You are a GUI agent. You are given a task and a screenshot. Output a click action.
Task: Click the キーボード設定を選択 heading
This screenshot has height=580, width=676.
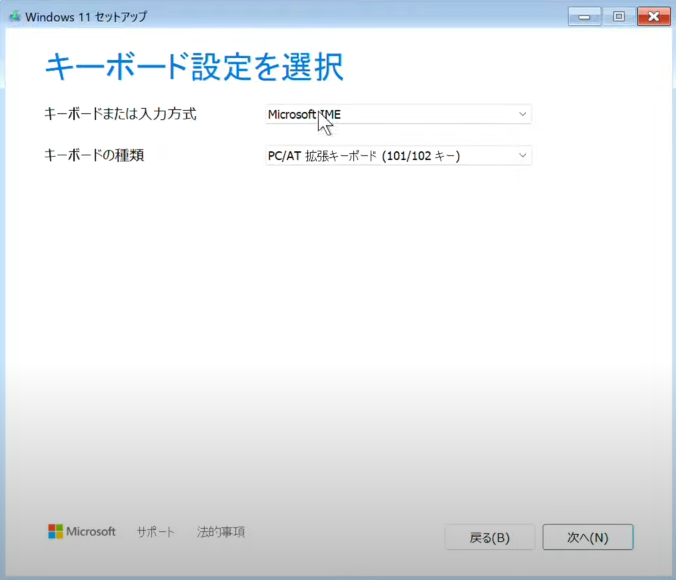tap(194, 67)
